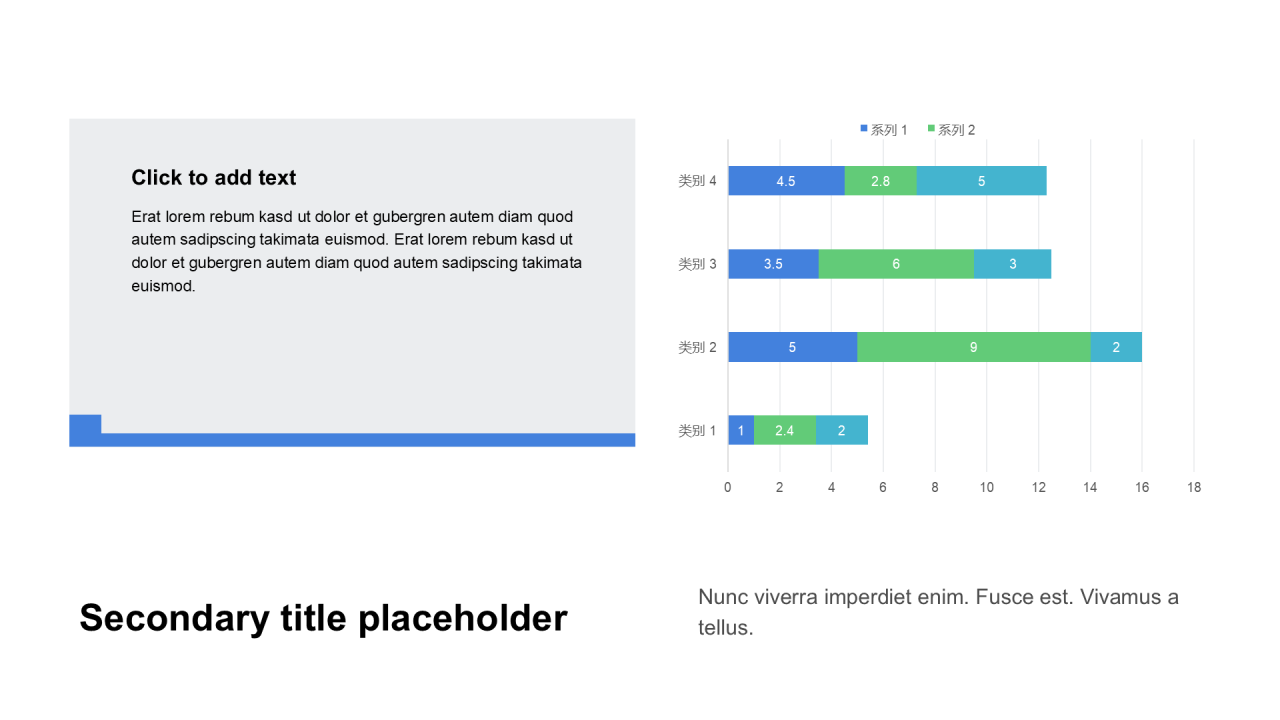Screen dimensions: 1280x720
Task: Click the green 2.4 bar segment
Action: (x=784, y=430)
